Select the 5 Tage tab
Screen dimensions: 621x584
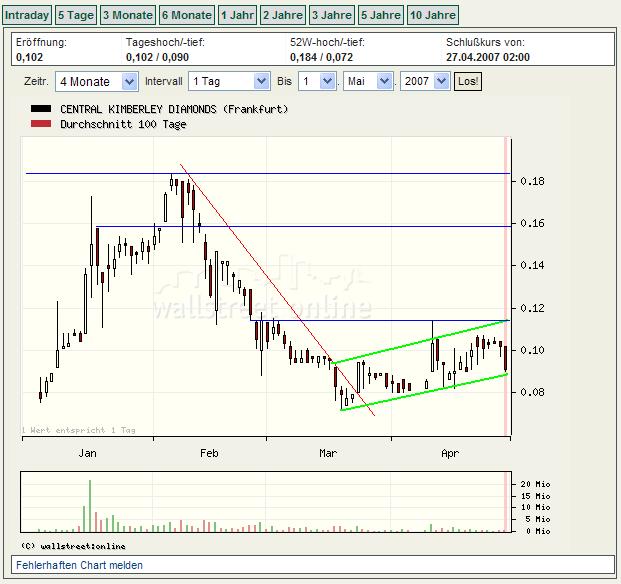pos(75,15)
